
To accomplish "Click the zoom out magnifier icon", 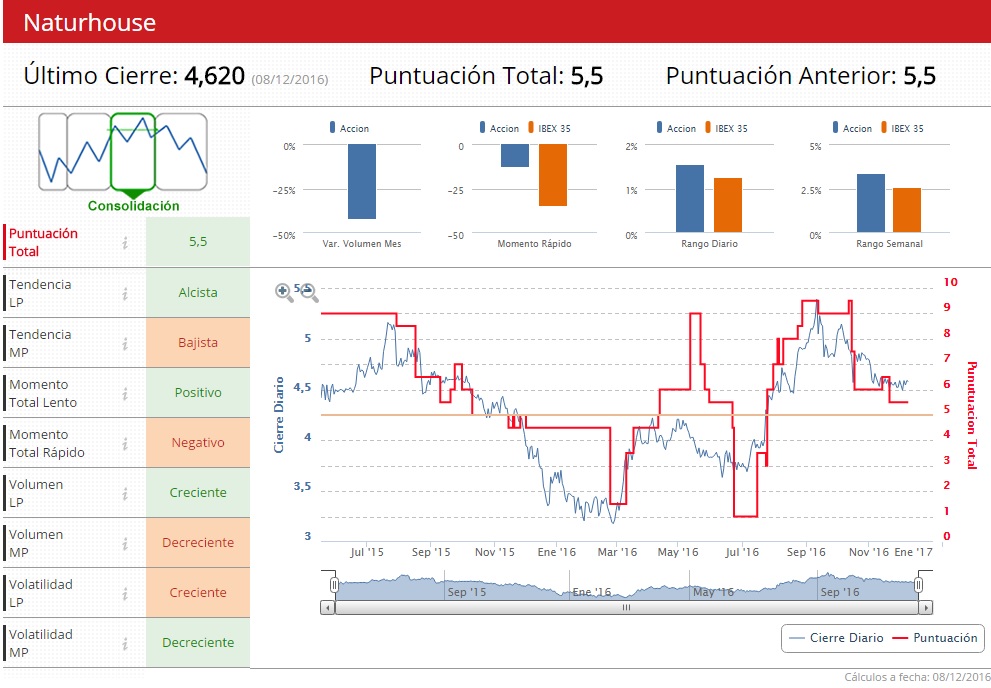I will (309, 292).
